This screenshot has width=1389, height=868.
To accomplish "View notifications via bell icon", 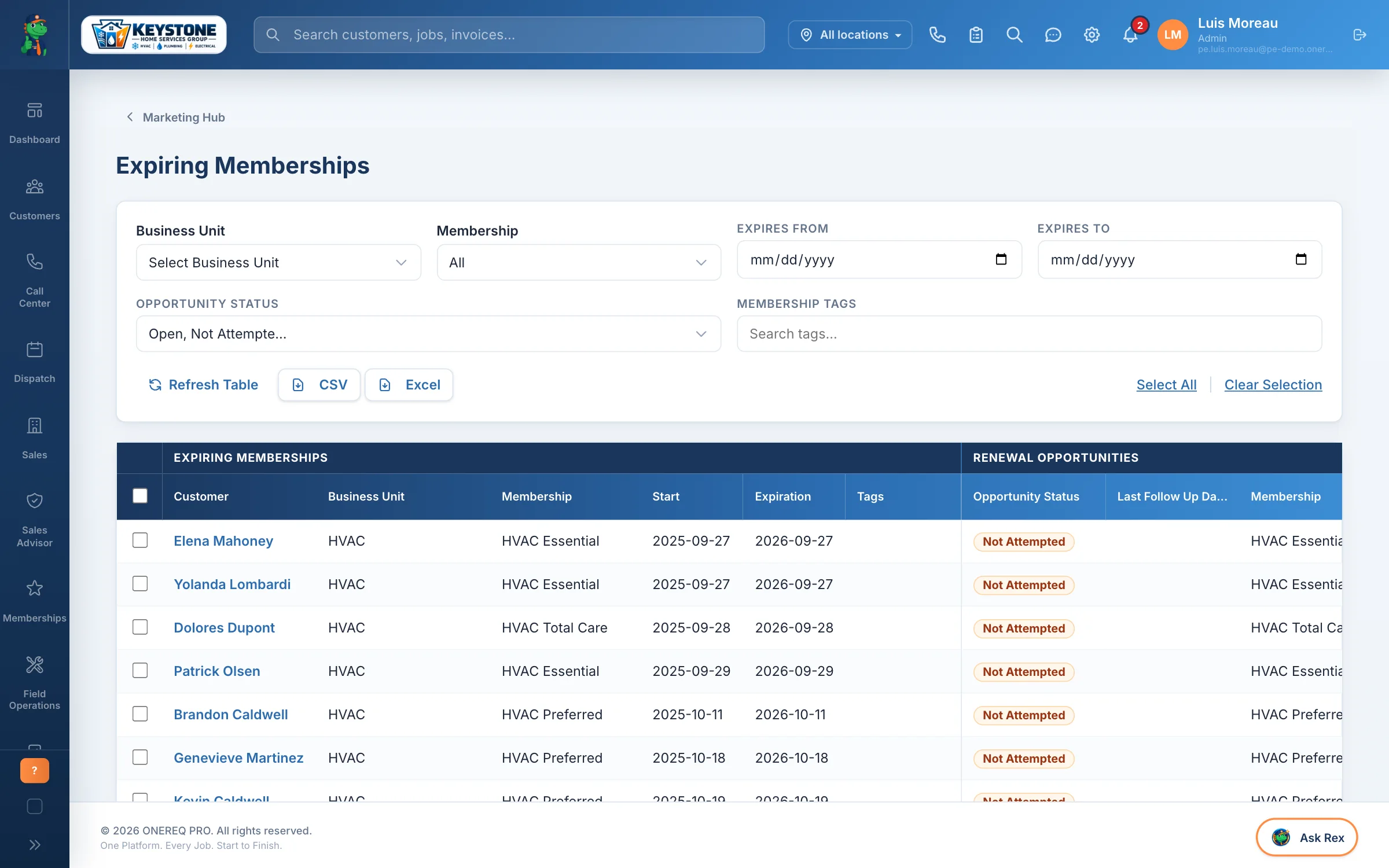I will click(x=1130, y=35).
